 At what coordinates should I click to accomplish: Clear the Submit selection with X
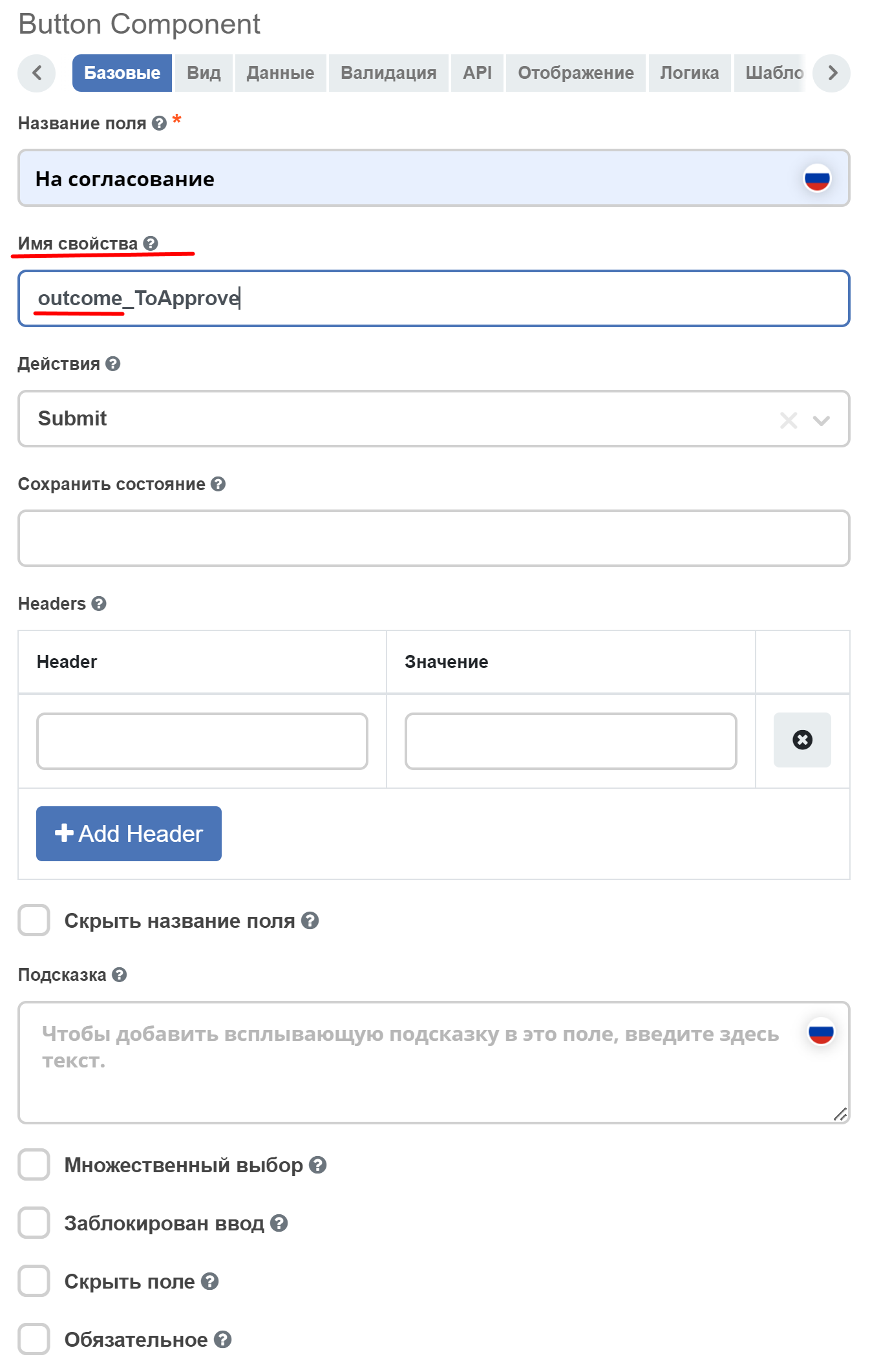(x=789, y=420)
